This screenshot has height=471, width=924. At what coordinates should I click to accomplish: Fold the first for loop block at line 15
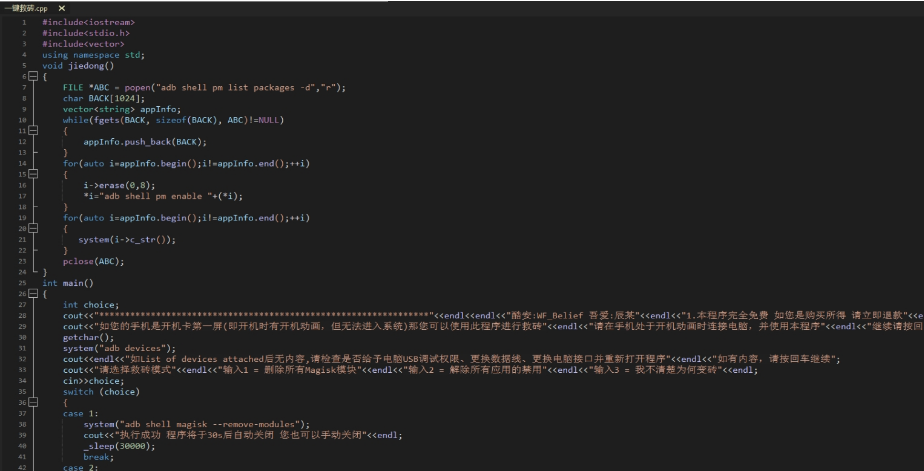click(31, 173)
